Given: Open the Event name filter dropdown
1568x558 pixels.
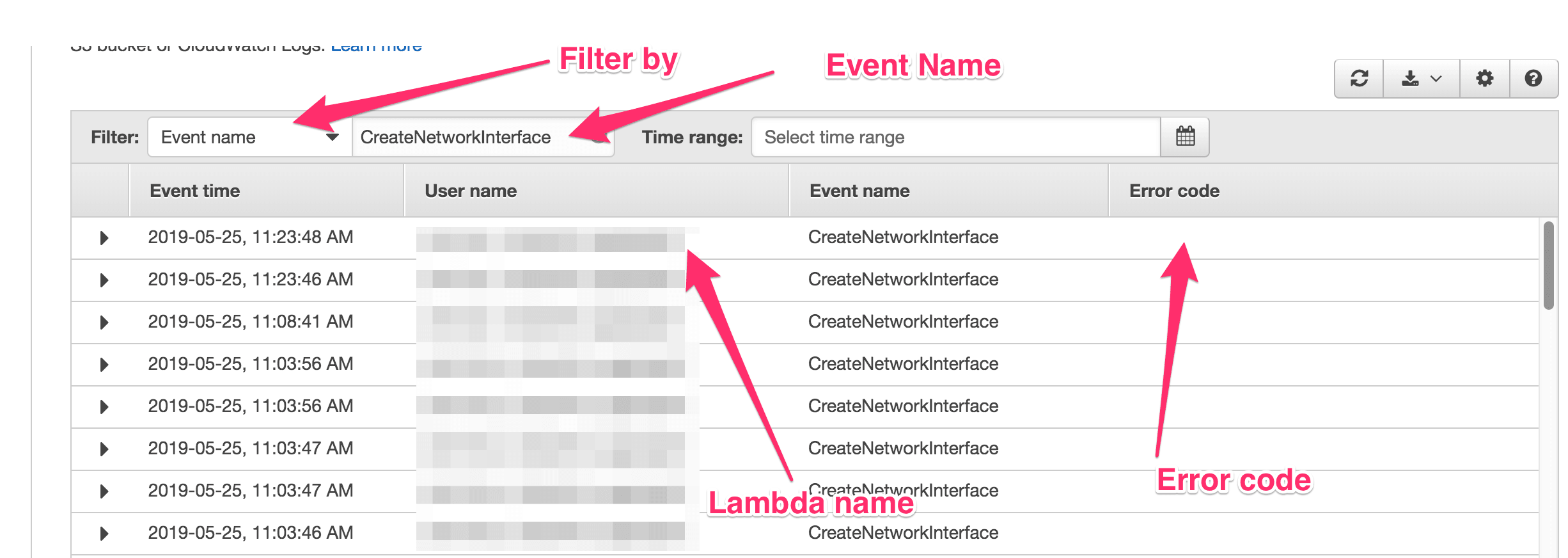Looking at the screenshot, I should [250, 137].
